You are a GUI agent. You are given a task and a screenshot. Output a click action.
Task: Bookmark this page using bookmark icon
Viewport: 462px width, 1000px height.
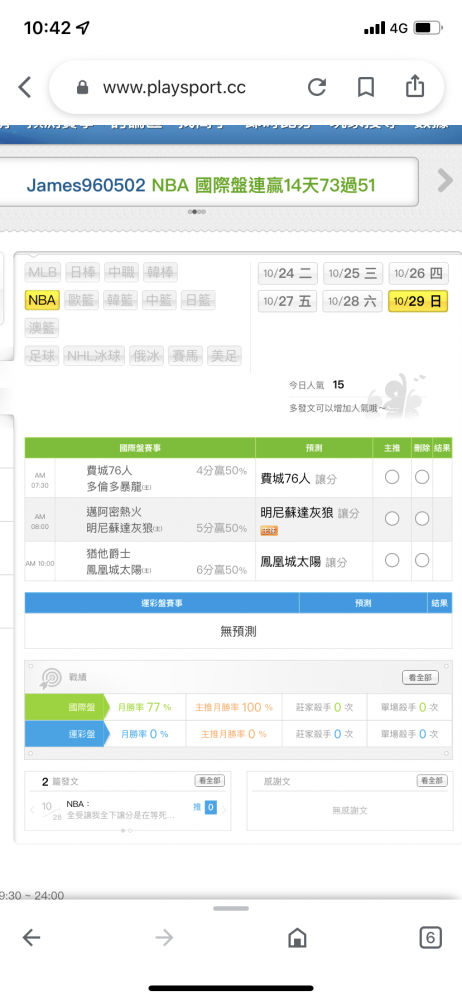tap(366, 87)
